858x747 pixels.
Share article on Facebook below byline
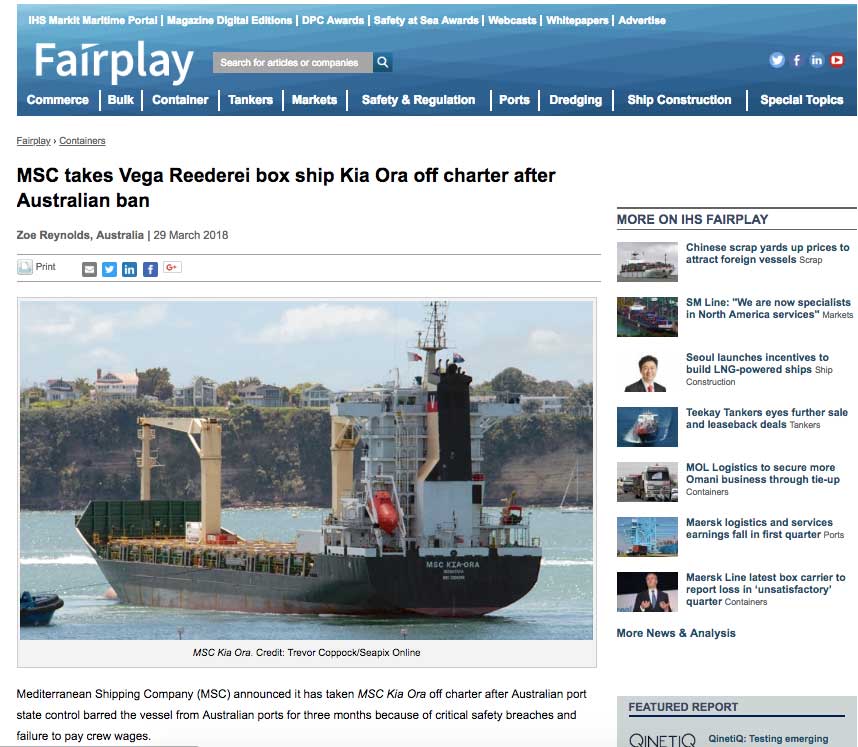pyautogui.click(x=150, y=269)
